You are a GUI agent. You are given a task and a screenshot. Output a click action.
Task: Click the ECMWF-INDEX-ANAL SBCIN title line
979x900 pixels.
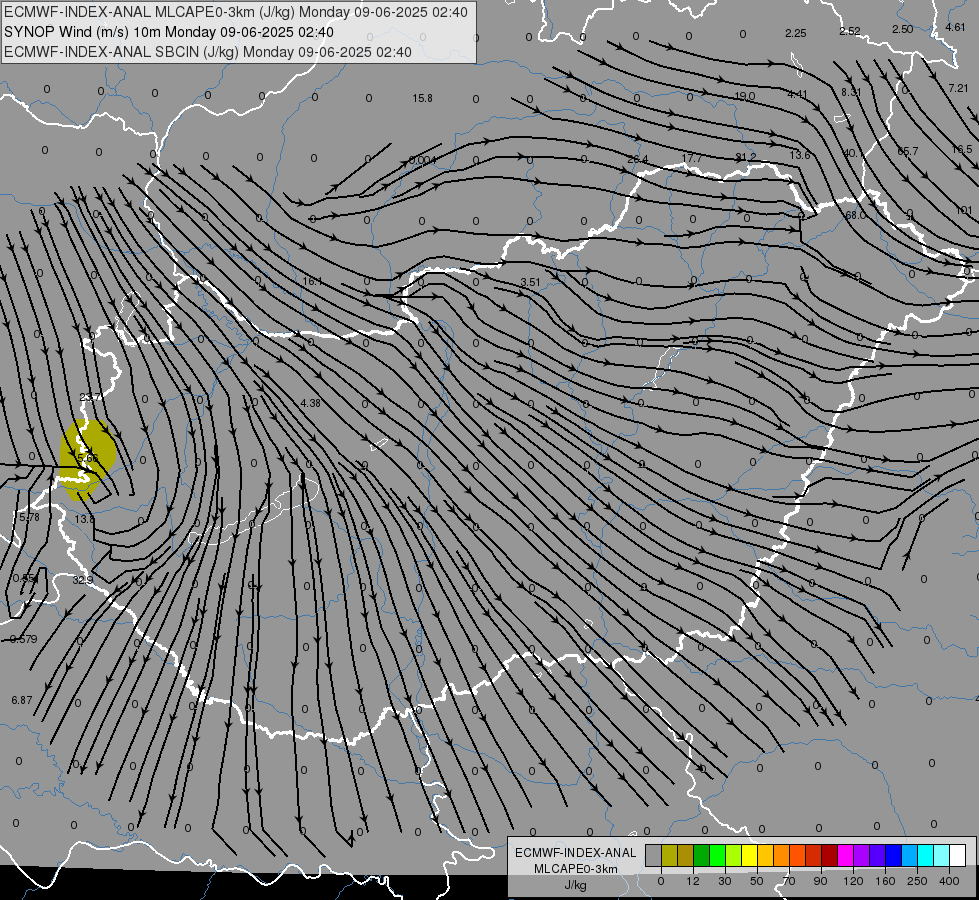[x=208, y=52]
